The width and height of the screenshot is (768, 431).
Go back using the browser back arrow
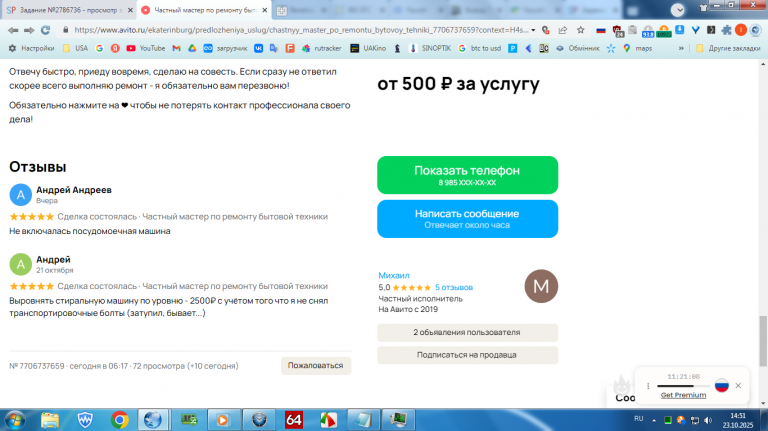point(13,30)
